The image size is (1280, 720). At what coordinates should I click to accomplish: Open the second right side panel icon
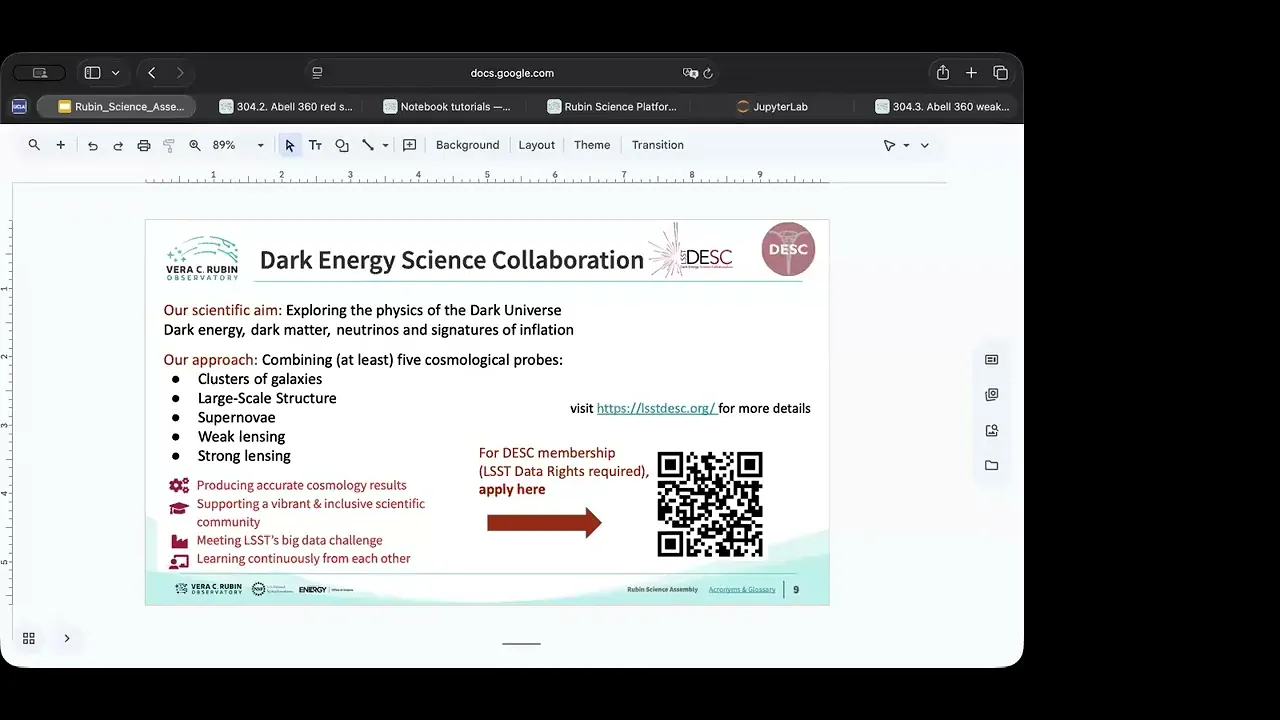(991, 395)
